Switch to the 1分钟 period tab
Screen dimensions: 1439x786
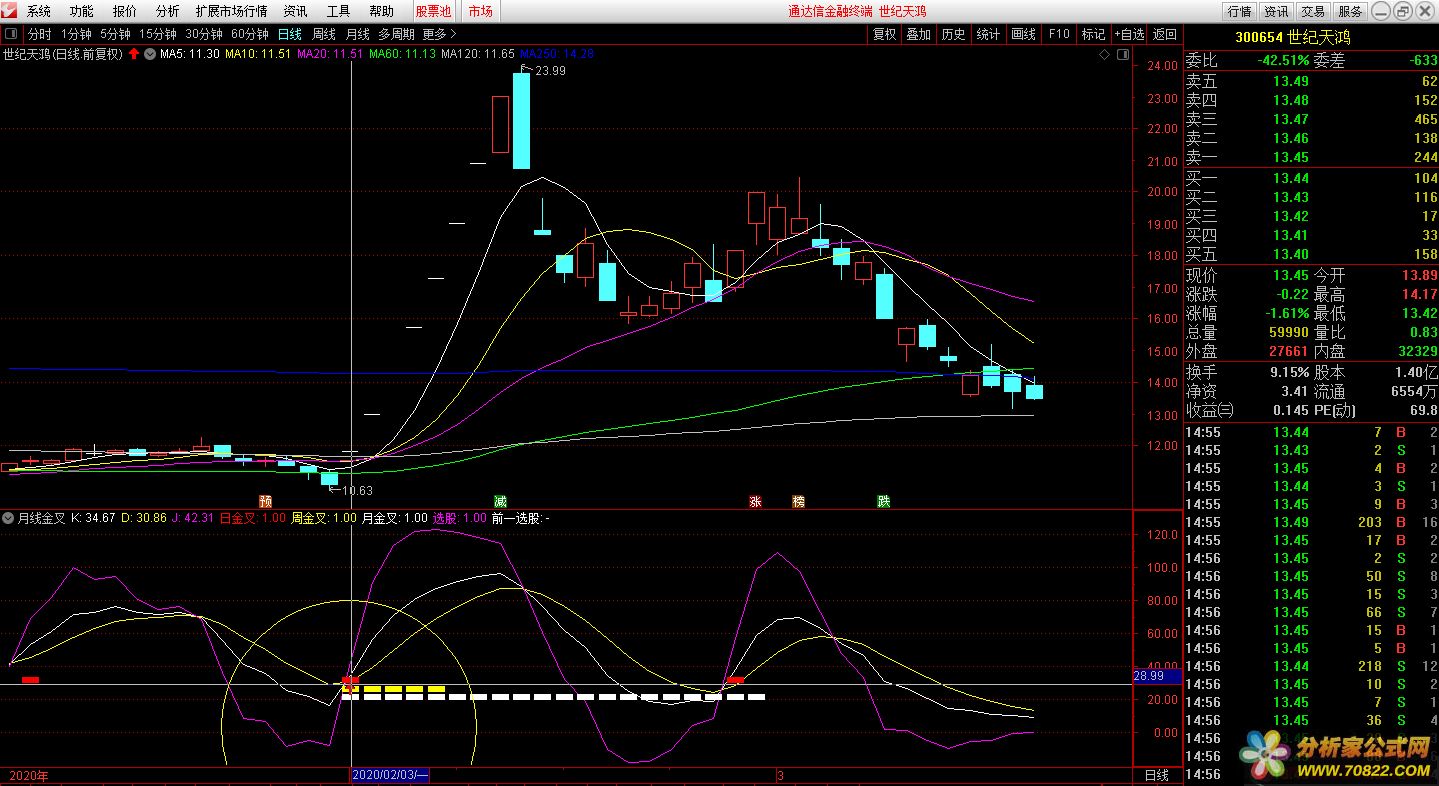77,34
